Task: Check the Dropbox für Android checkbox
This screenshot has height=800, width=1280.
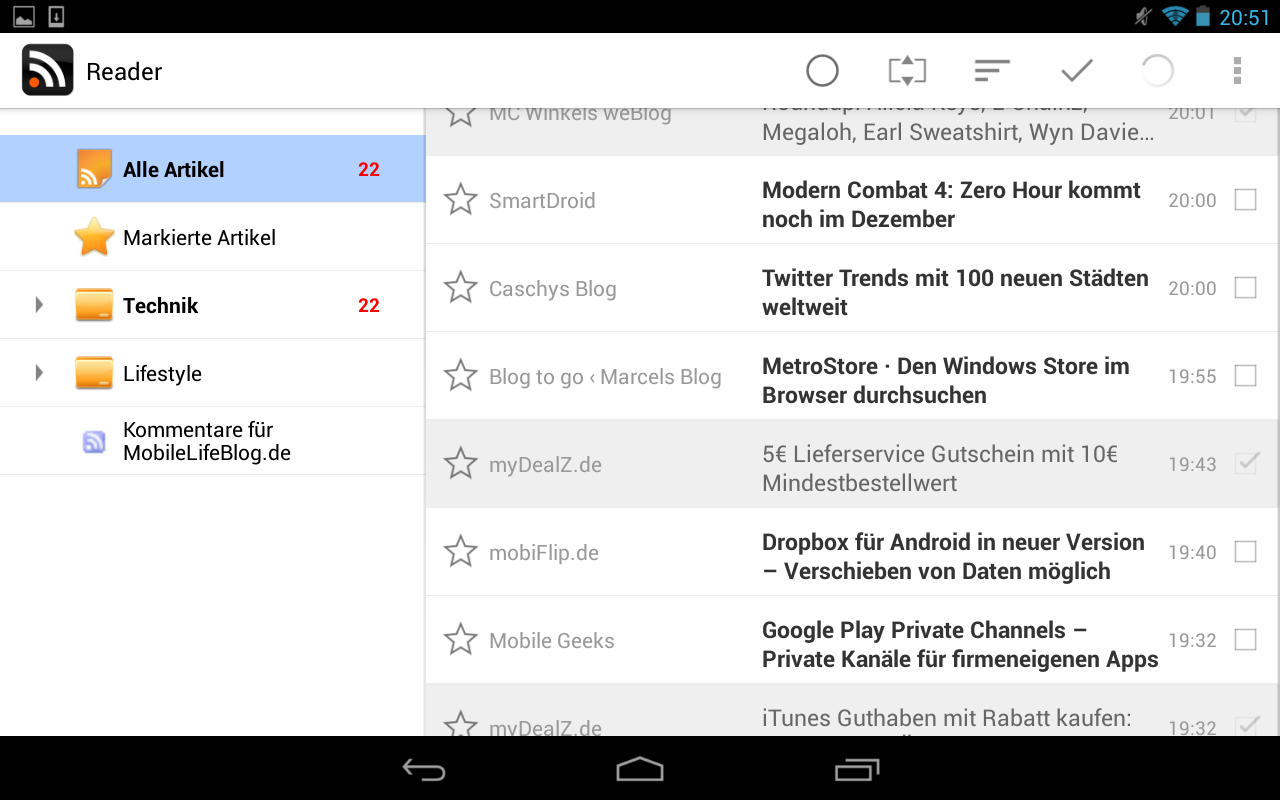Action: pos(1245,552)
